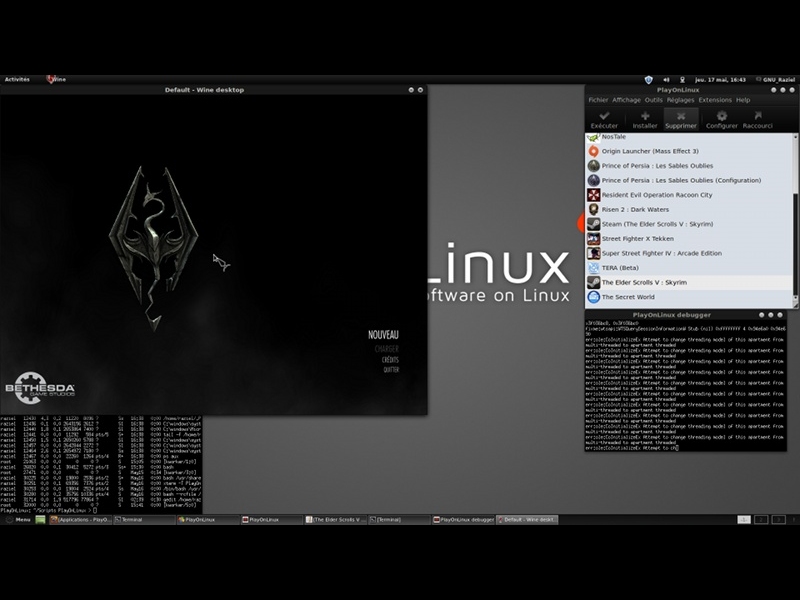
Task: Click the Exécuter toolbar icon
Action: (604, 119)
